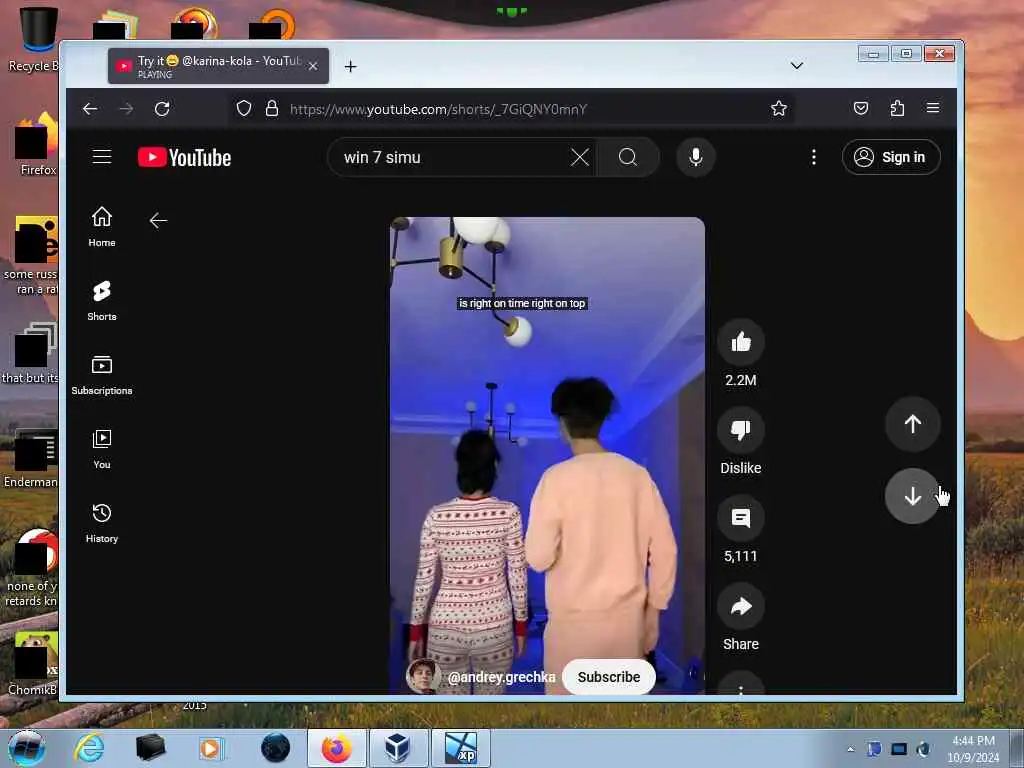Subscribe to @andrey.grechka
Viewport: 1024px width, 768px height.
pos(609,677)
